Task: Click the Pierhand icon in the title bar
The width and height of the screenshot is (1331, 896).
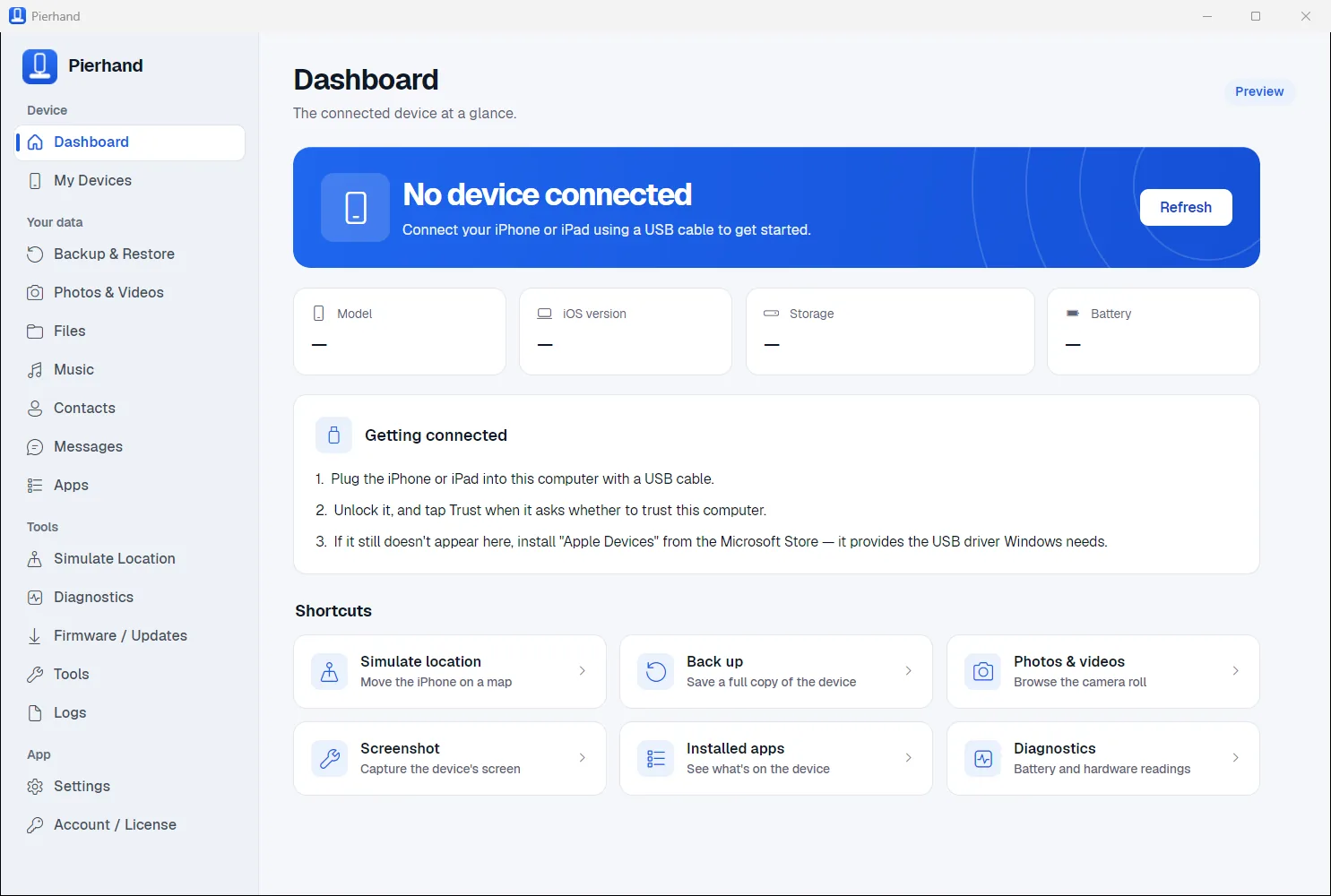Action: 17,16
